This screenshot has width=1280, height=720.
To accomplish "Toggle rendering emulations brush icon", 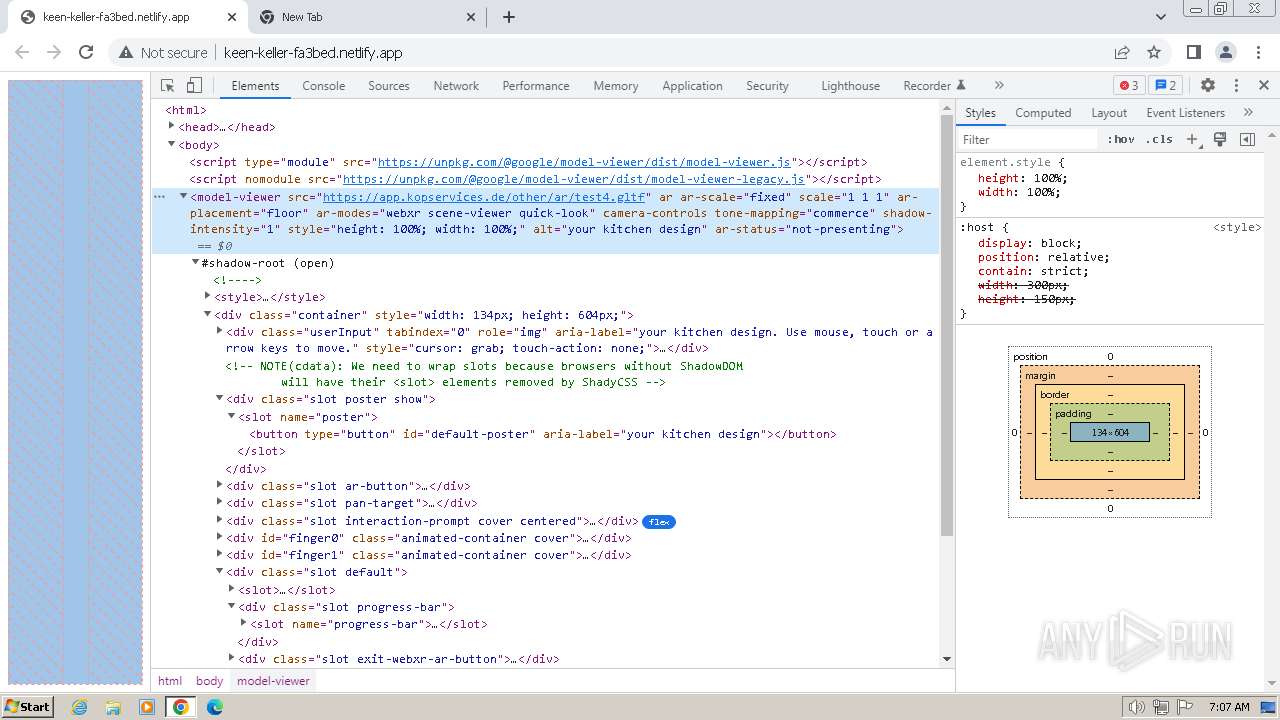I will click(1220, 140).
